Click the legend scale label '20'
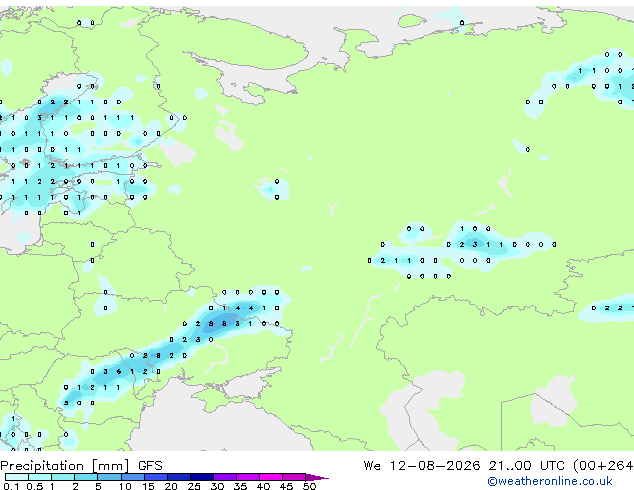 point(171,486)
